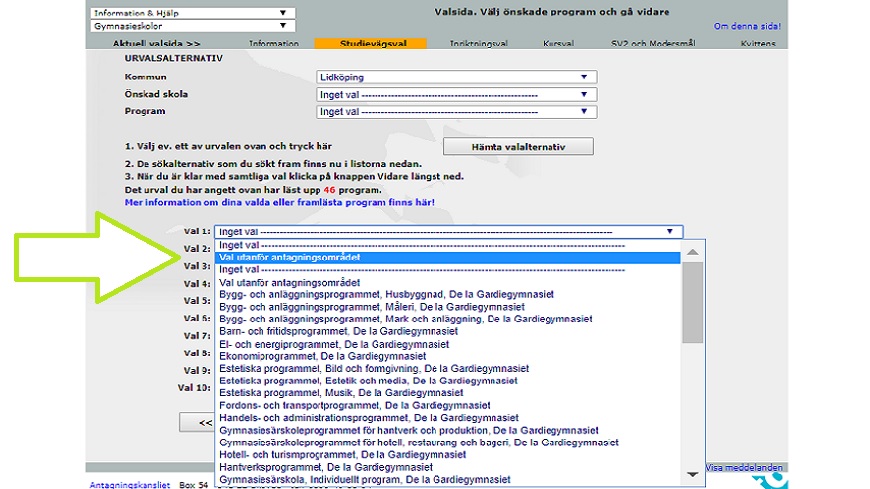Select Estetiska programmet, Estetik och media
Viewport: 870px width, 489px height.
(x=447, y=381)
